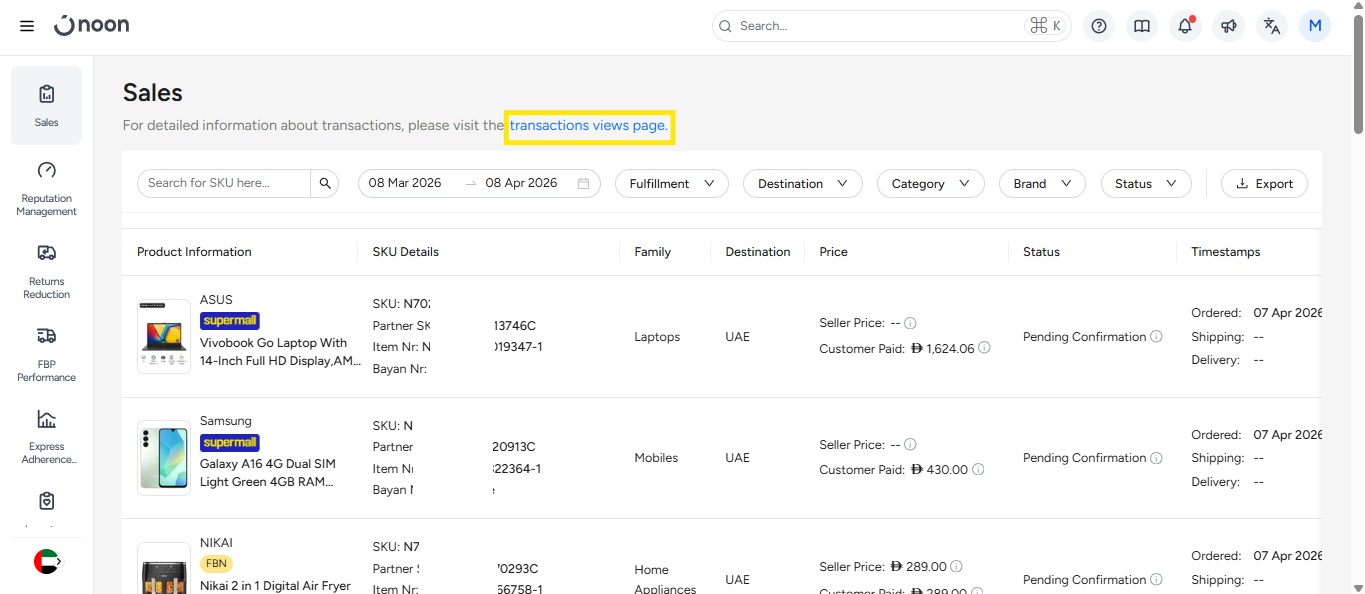Click the Export button

point(1264,184)
